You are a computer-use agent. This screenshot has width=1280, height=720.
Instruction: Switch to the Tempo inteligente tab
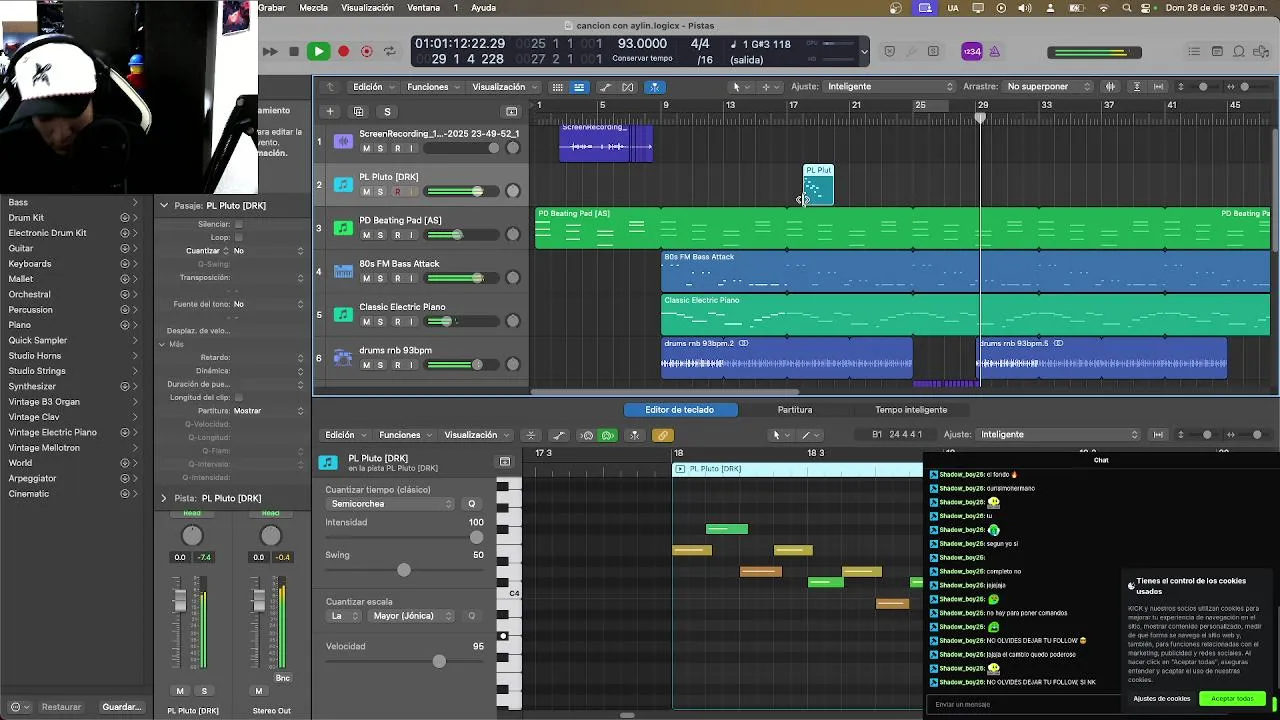911,410
